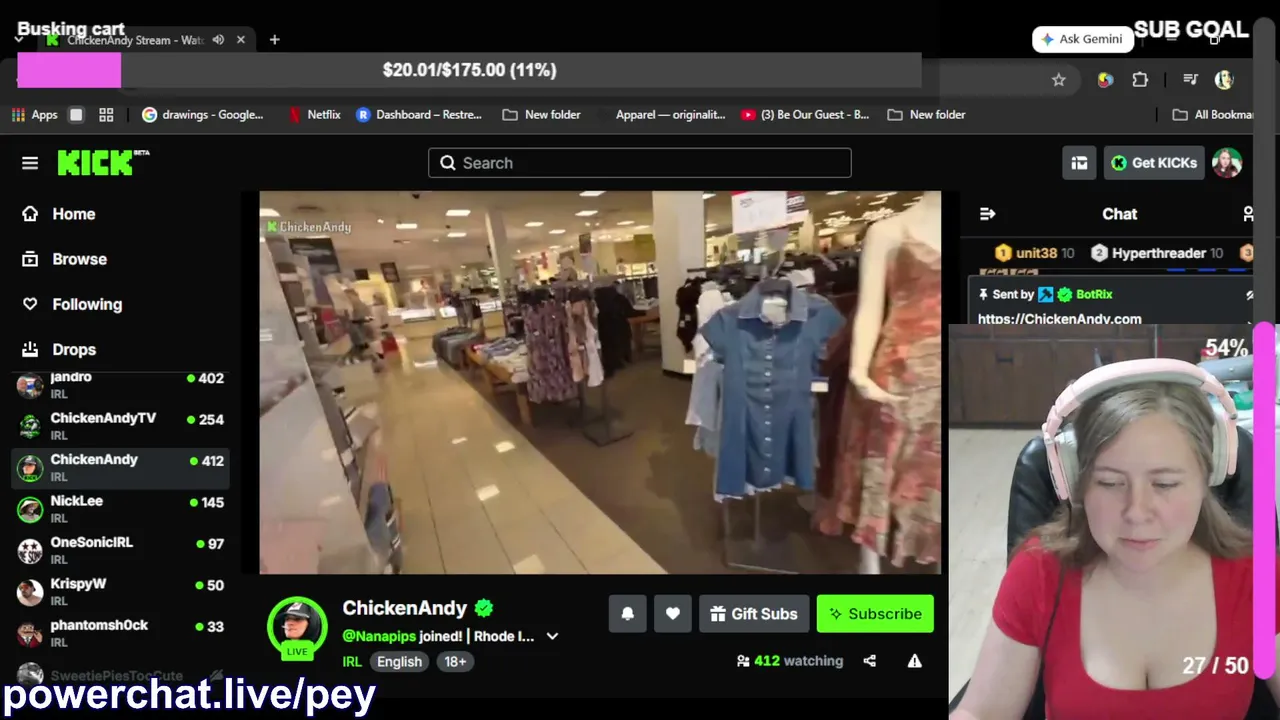Click the Gift Subs button
The width and height of the screenshot is (1280, 720).
754,614
